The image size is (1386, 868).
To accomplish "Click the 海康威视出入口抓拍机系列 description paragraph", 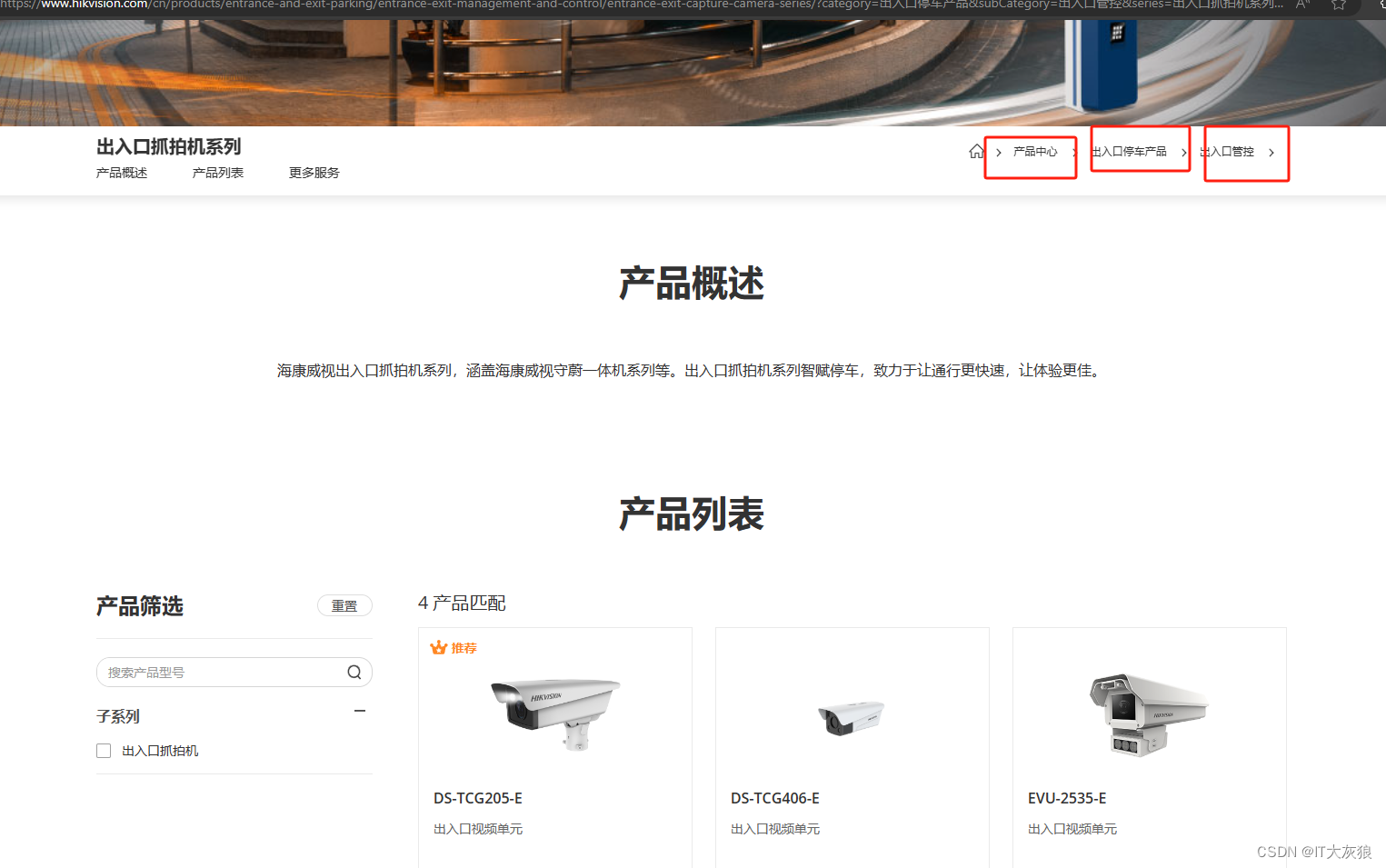I will tap(692, 371).
